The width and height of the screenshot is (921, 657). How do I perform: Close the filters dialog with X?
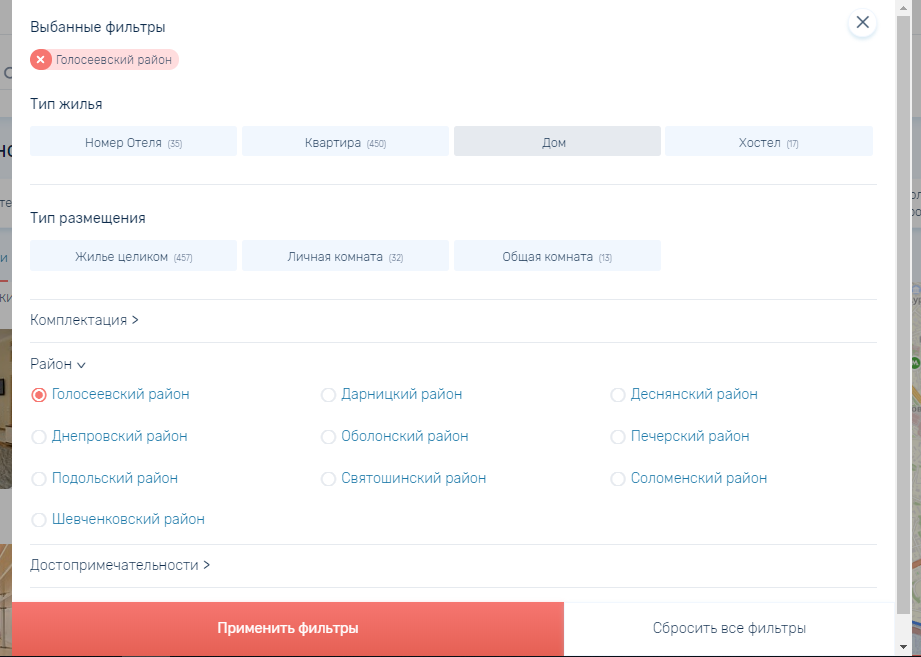click(x=862, y=22)
